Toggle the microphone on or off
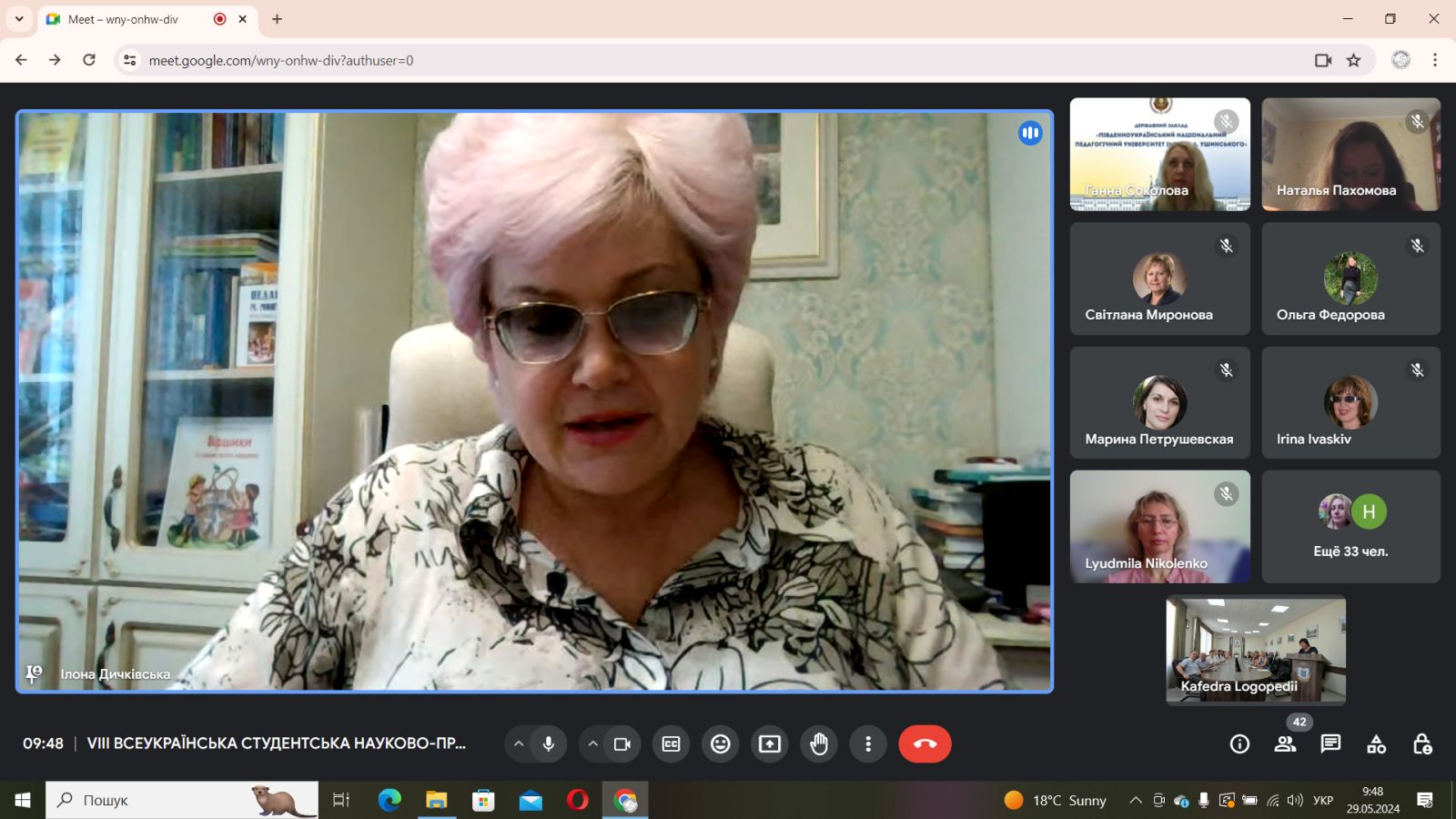Image resolution: width=1456 pixels, height=819 pixels. click(549, 744)
